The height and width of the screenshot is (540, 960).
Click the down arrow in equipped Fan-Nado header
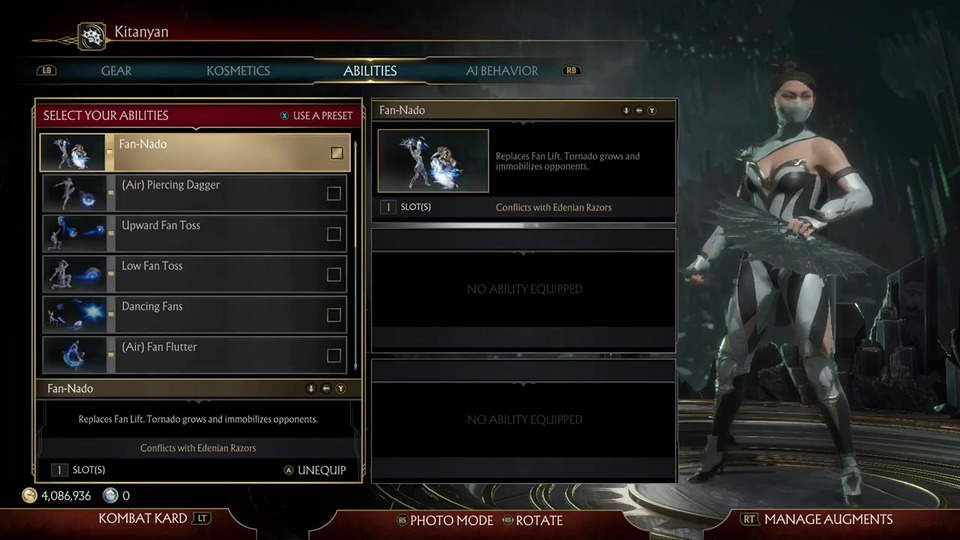(x=626, y=110)
